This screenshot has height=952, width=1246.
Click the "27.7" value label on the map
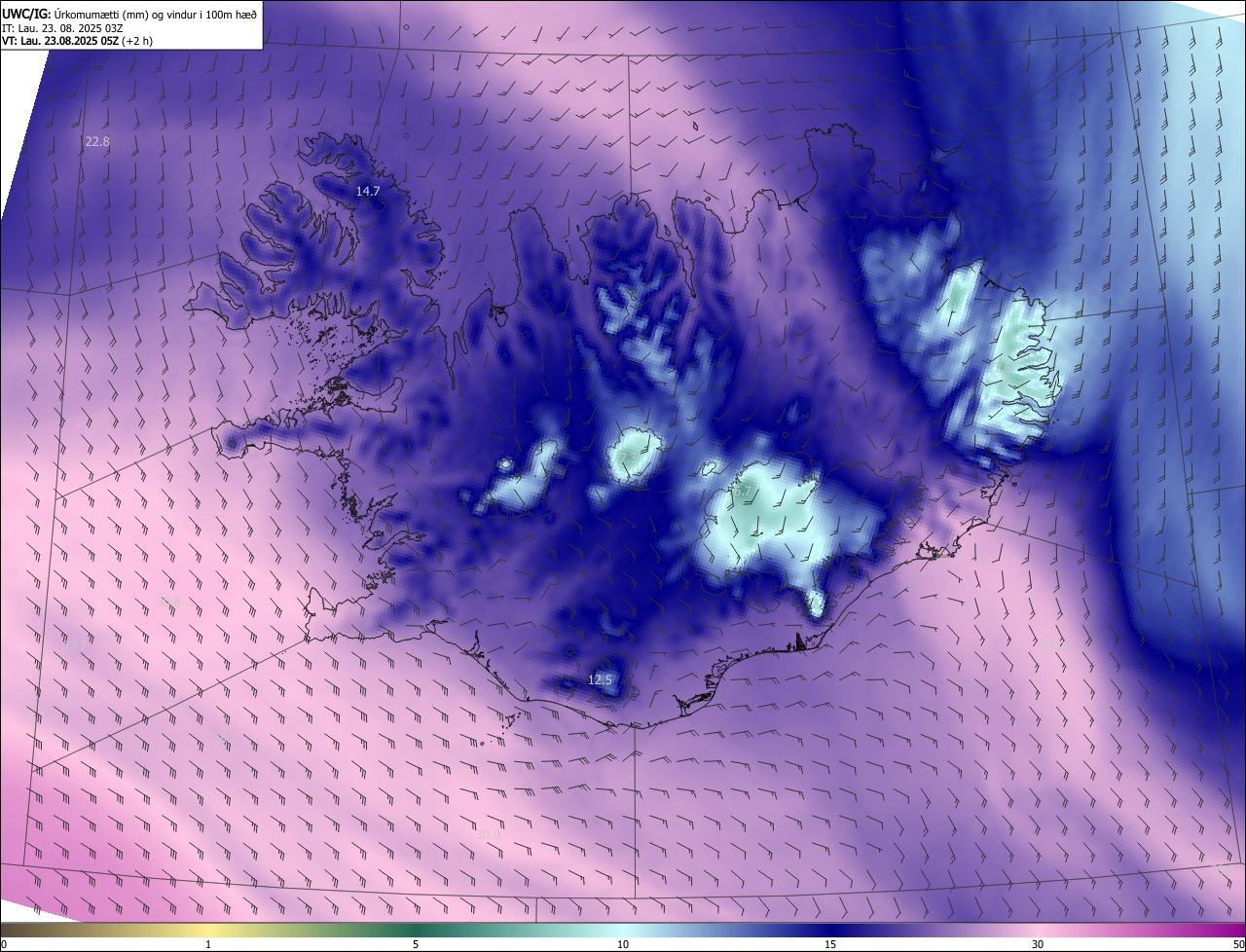75,645
